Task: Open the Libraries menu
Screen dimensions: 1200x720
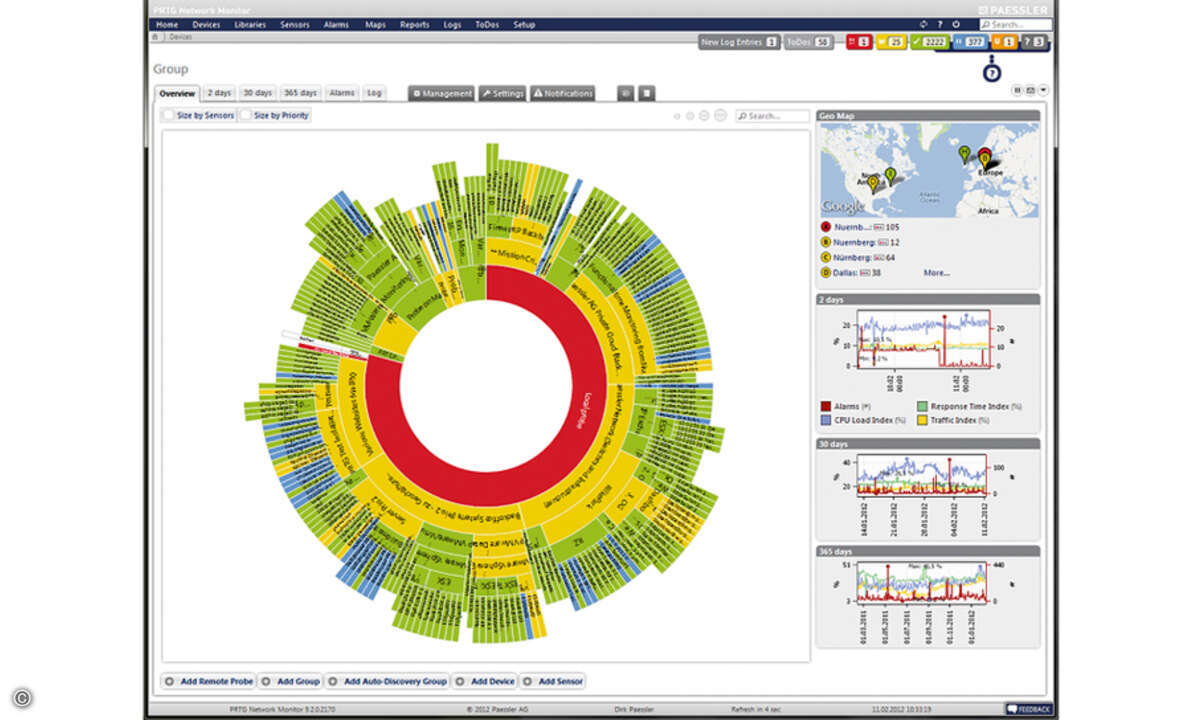Action: (x=250, y=24)
